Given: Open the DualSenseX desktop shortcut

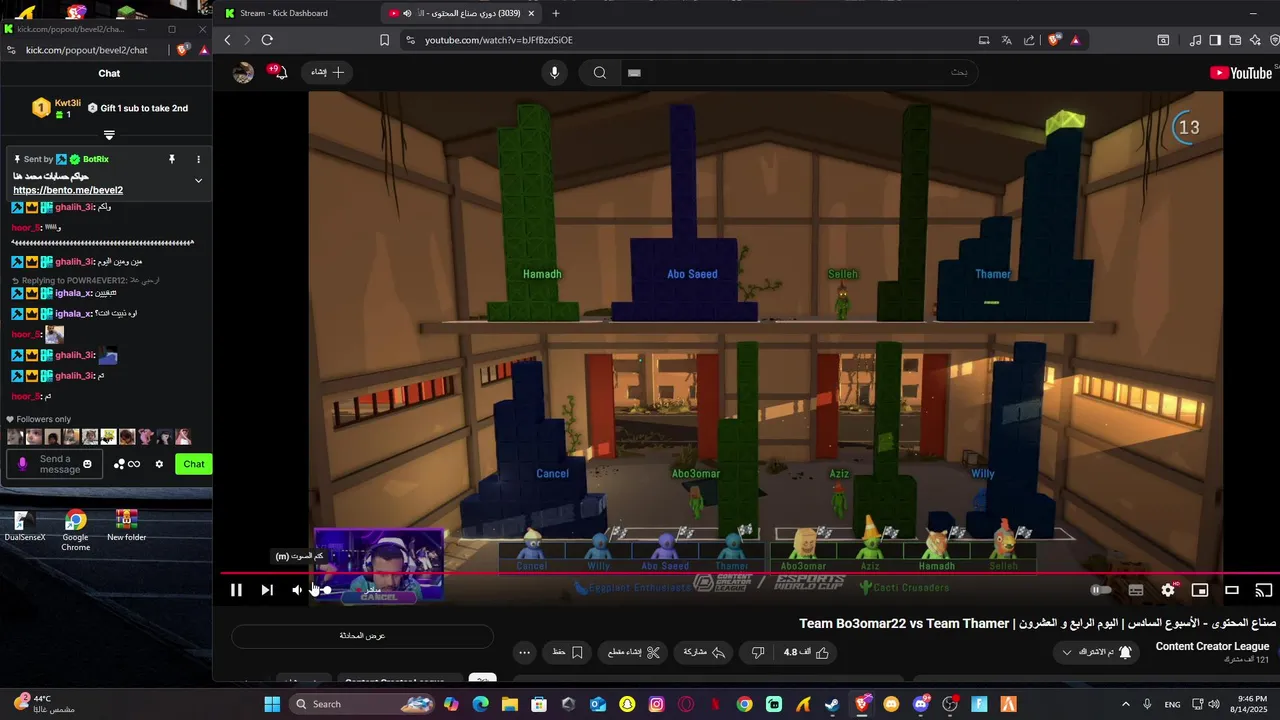Looking at the screenshot, I should 25,527.
